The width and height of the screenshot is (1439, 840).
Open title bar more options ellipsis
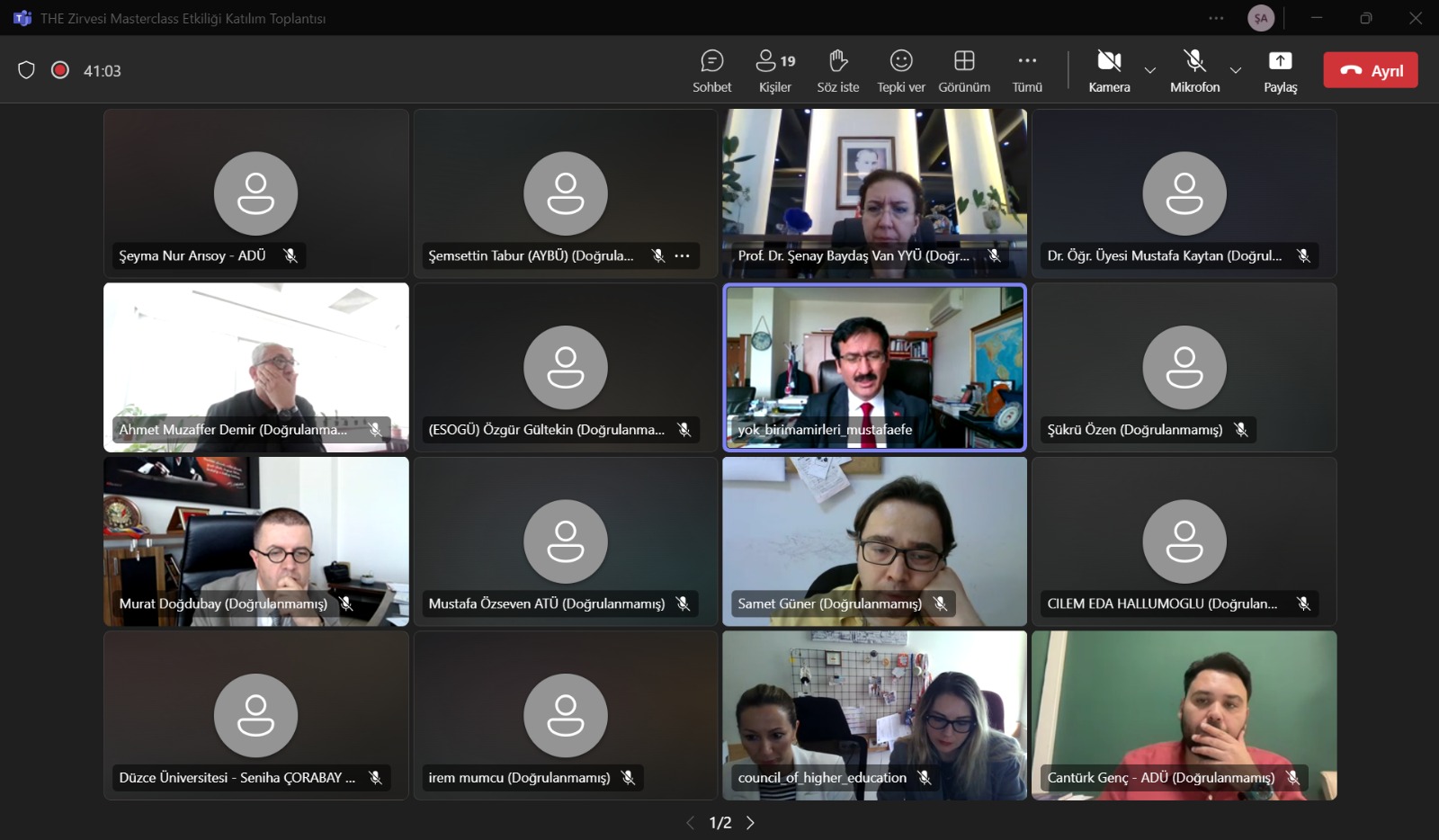click(1216, 18)
